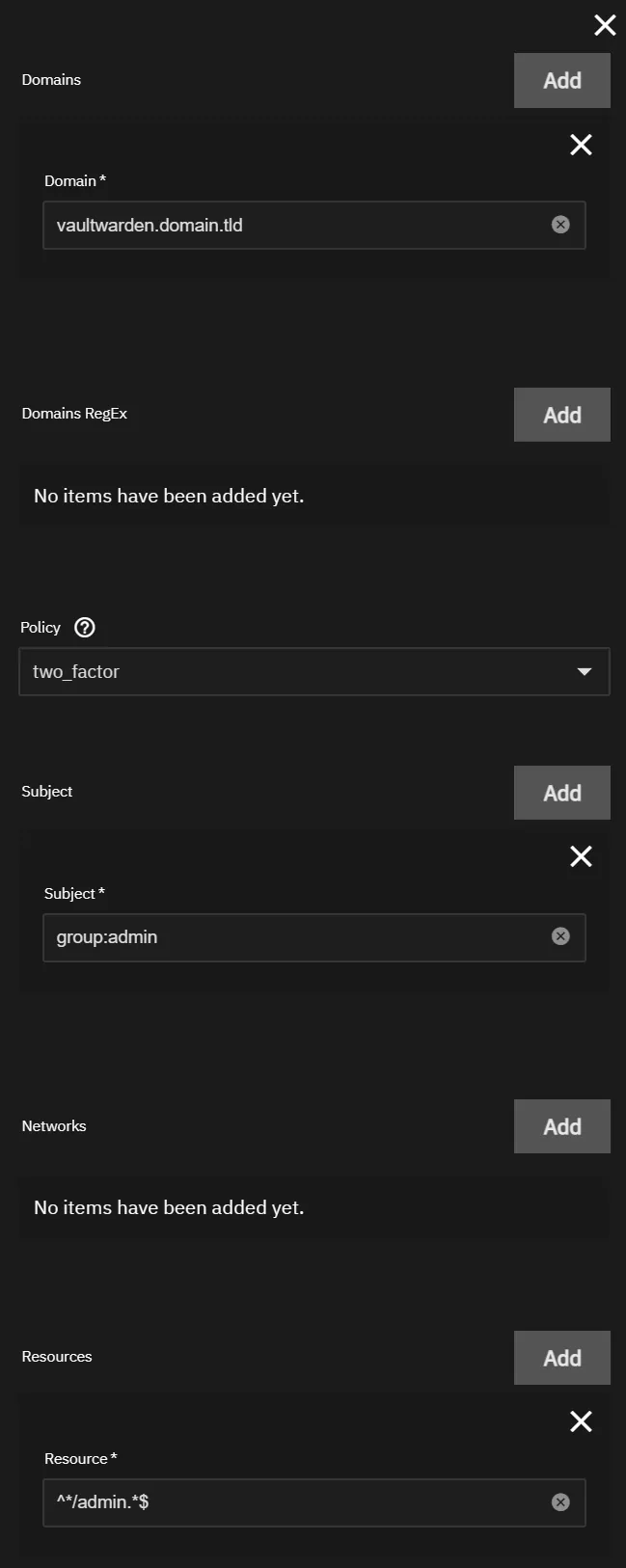Expand the Policy dropdown arrow
The image size is (626, 1568).
click(584, 672)
